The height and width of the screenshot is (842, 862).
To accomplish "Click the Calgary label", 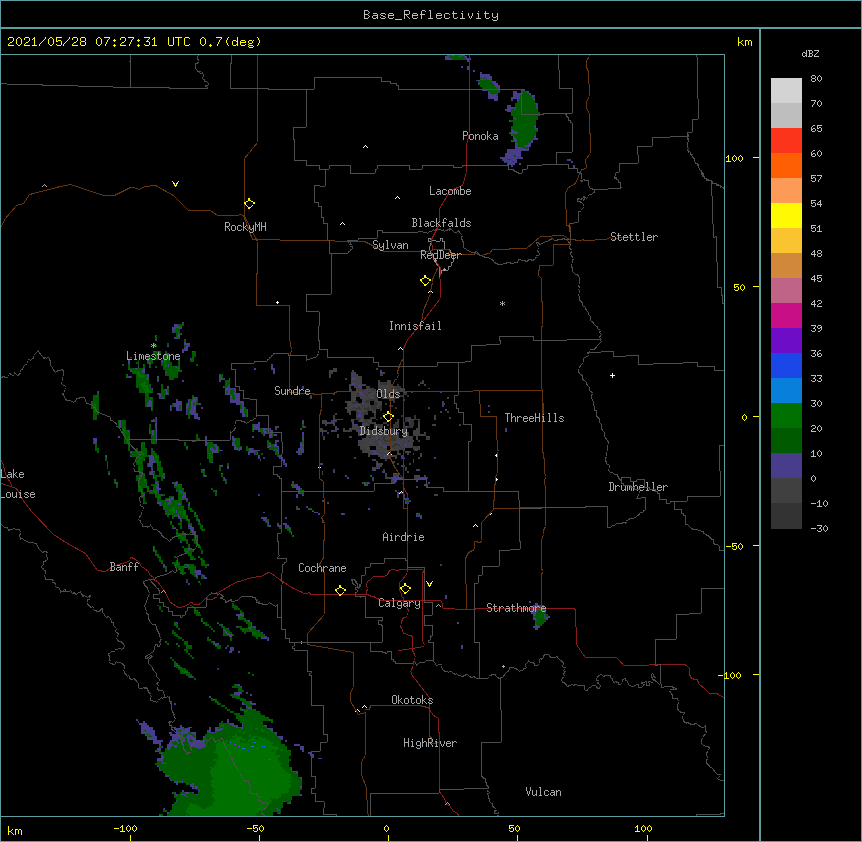I will coord(399,603).
